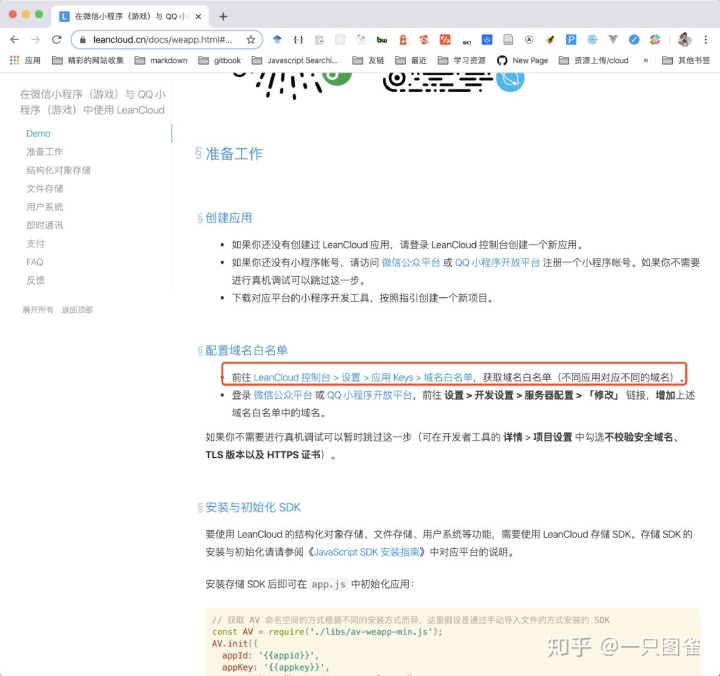Open the blue graduation cap extension
The image size is (720, 676).
[x=277, y=39]
